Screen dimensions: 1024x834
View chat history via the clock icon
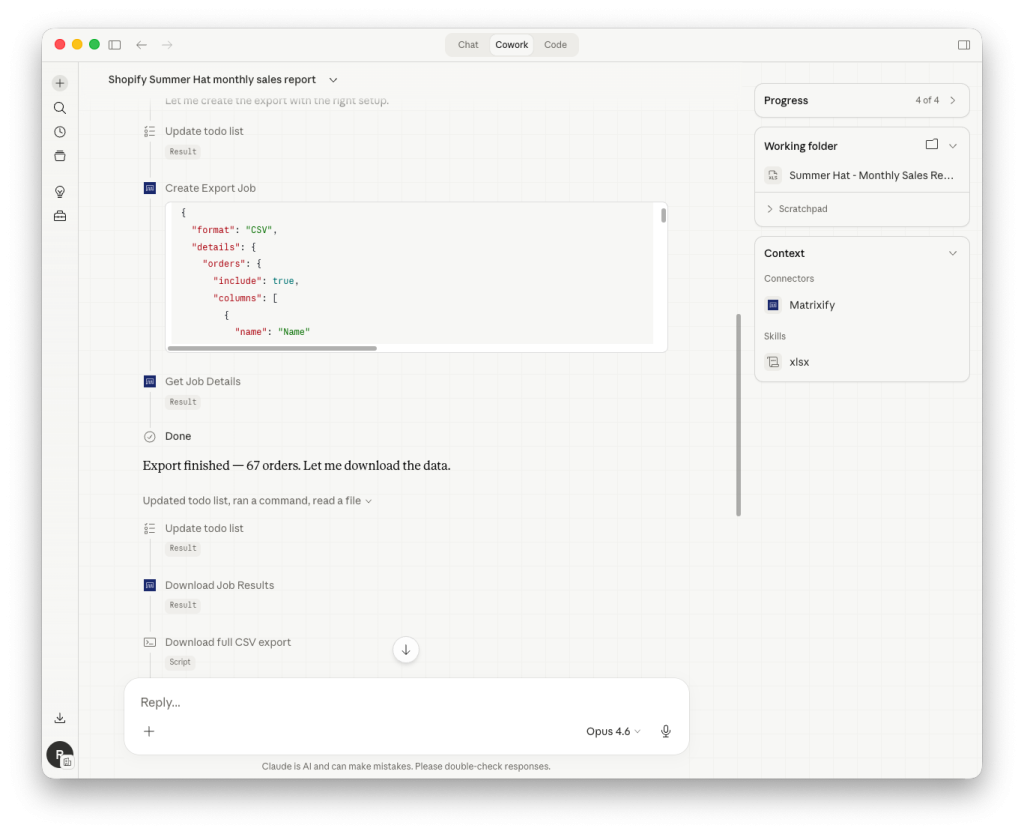[59, 131]
